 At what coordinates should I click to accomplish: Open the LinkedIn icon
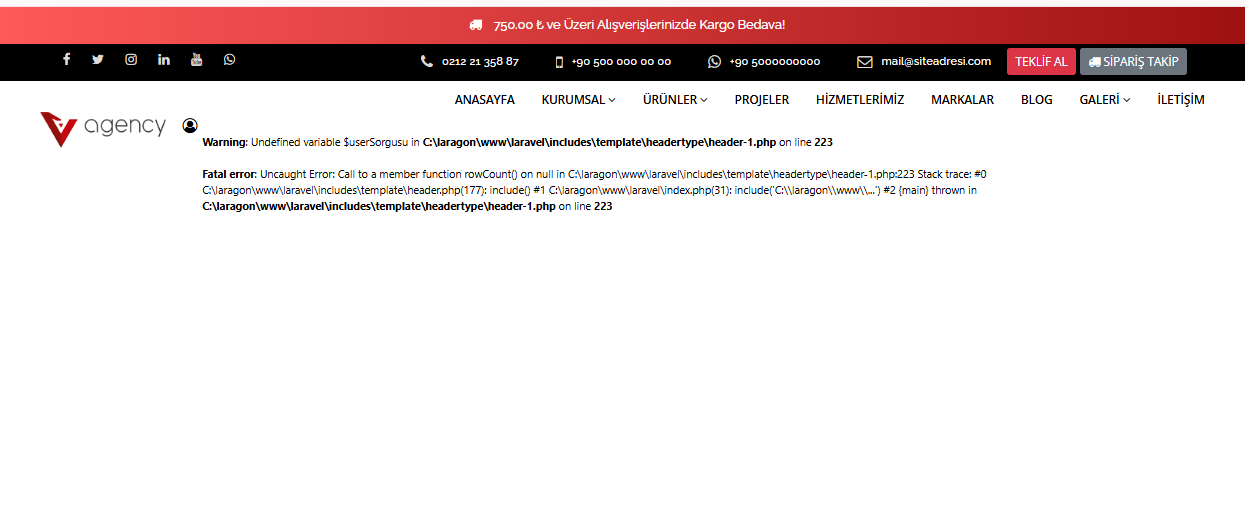(x=164, y=60)
